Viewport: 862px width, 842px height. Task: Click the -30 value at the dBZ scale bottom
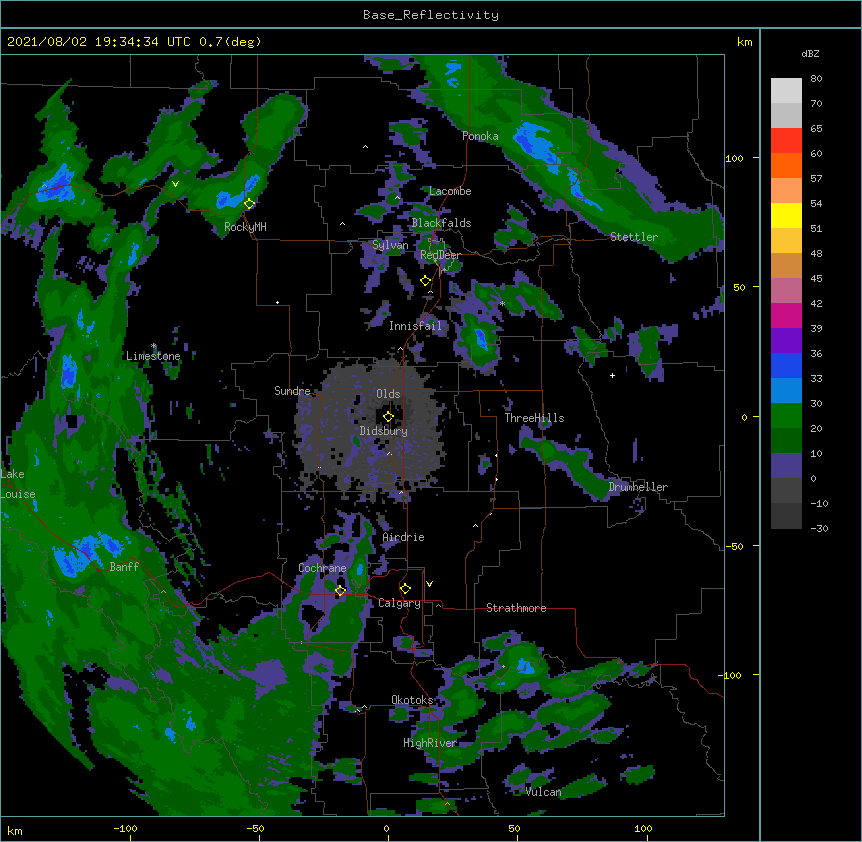click(x=819, y=528)
